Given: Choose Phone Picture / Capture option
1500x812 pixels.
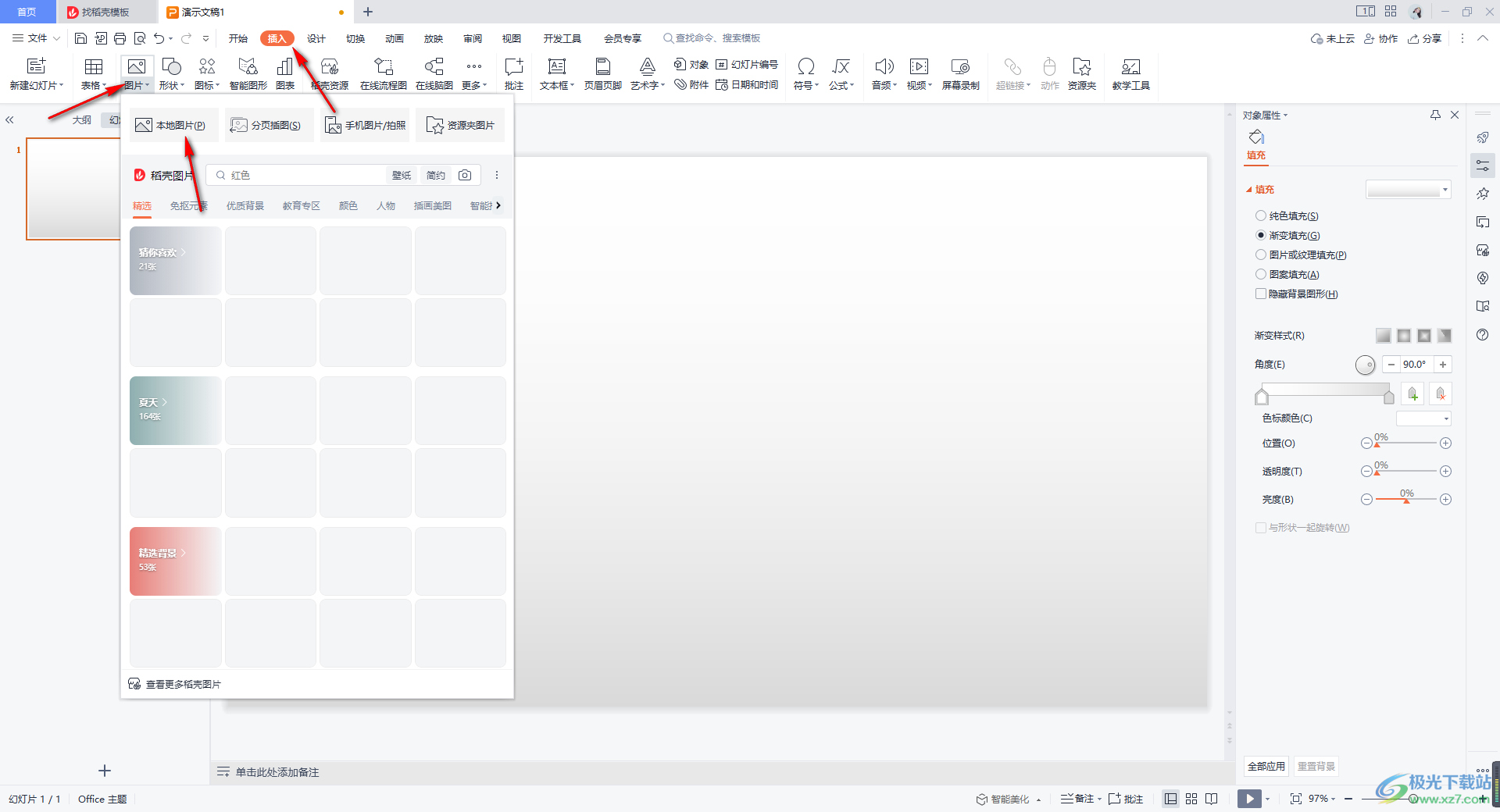Looking at the screenshot, I should [365, 125].
